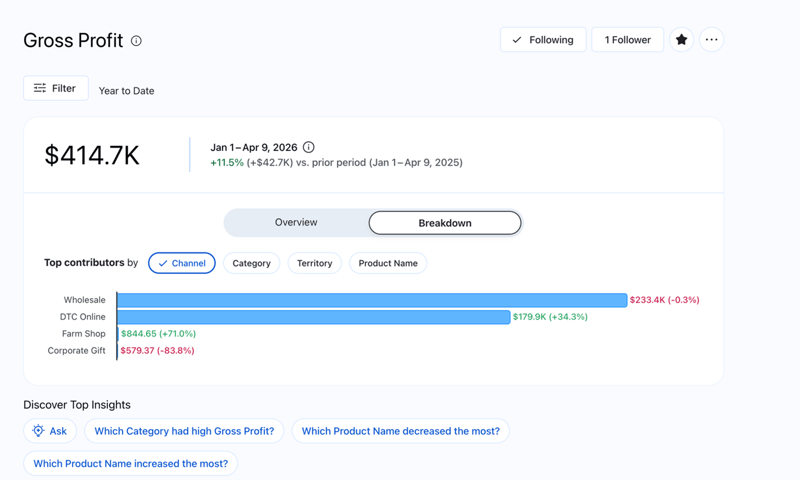The width and height of the screenshot is (800, 480).
Task: Choose the Territory contributor chip
Action: click(314, 263)
